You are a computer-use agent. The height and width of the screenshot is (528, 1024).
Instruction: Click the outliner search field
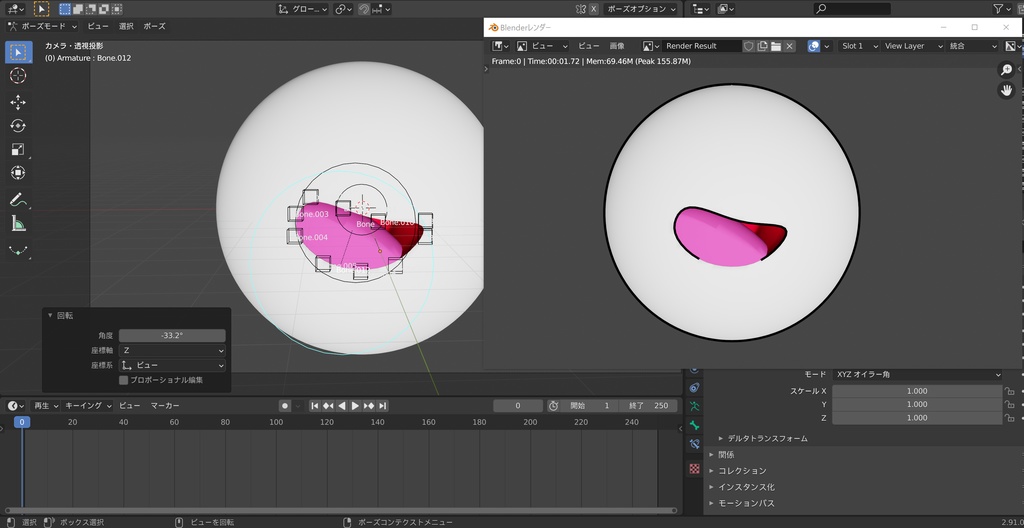(x=852, y=9)
